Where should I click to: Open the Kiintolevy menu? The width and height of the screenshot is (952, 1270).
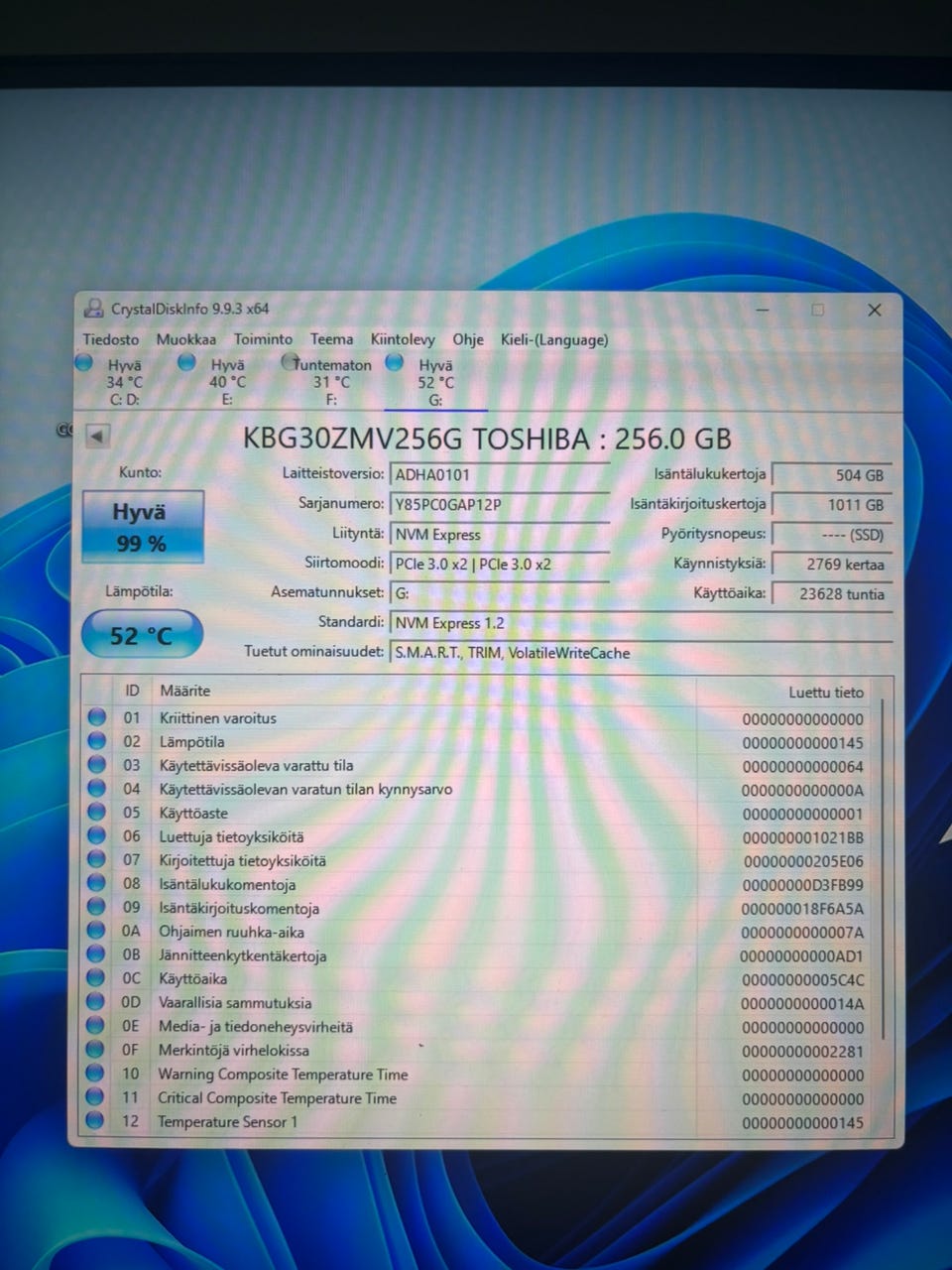point(403,339)
